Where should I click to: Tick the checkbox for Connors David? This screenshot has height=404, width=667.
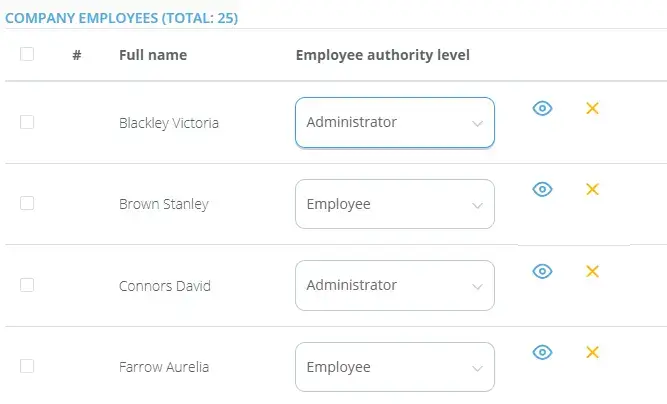click(x=27, y=285)
